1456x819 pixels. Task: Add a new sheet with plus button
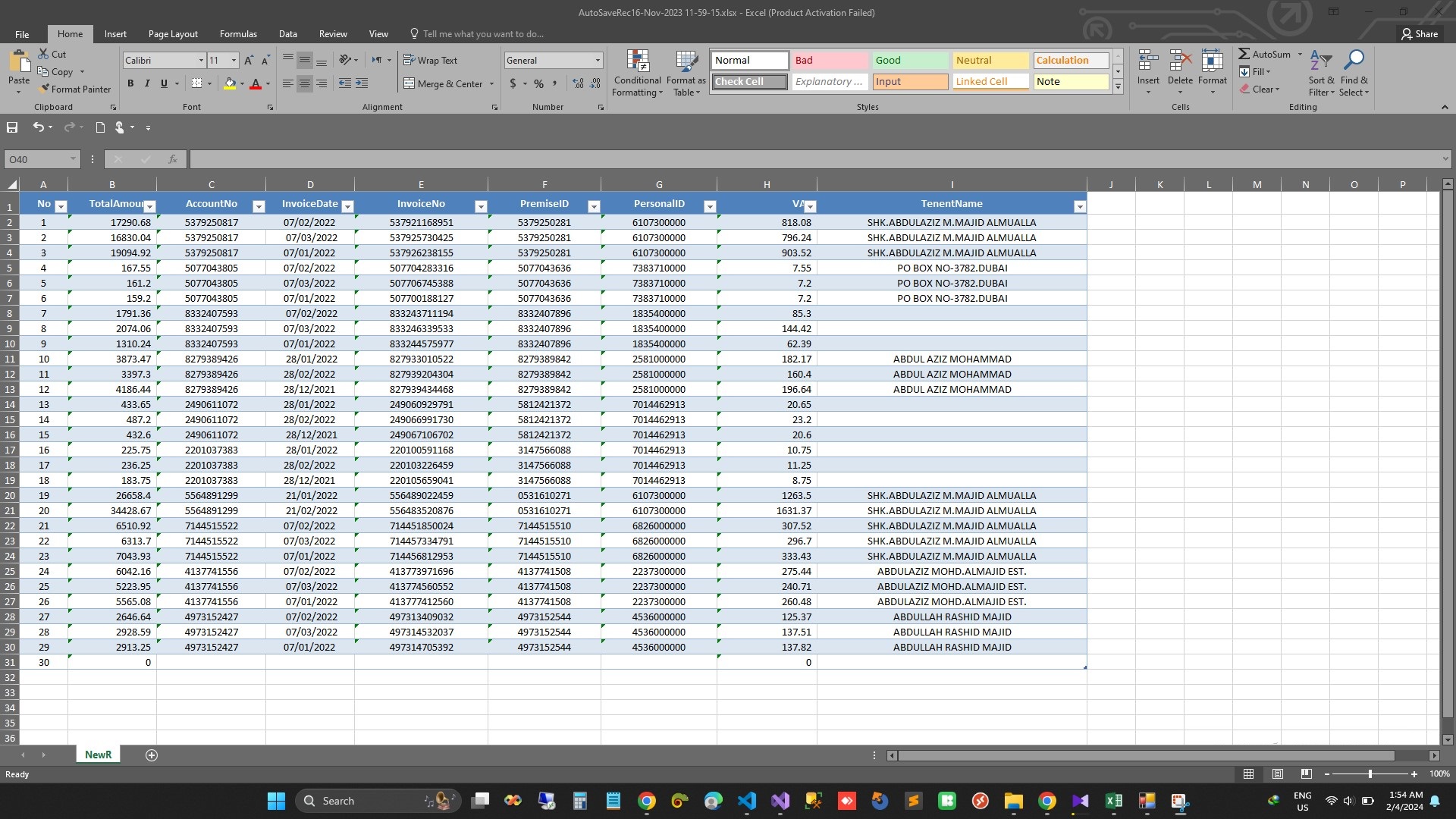(152, 755)
